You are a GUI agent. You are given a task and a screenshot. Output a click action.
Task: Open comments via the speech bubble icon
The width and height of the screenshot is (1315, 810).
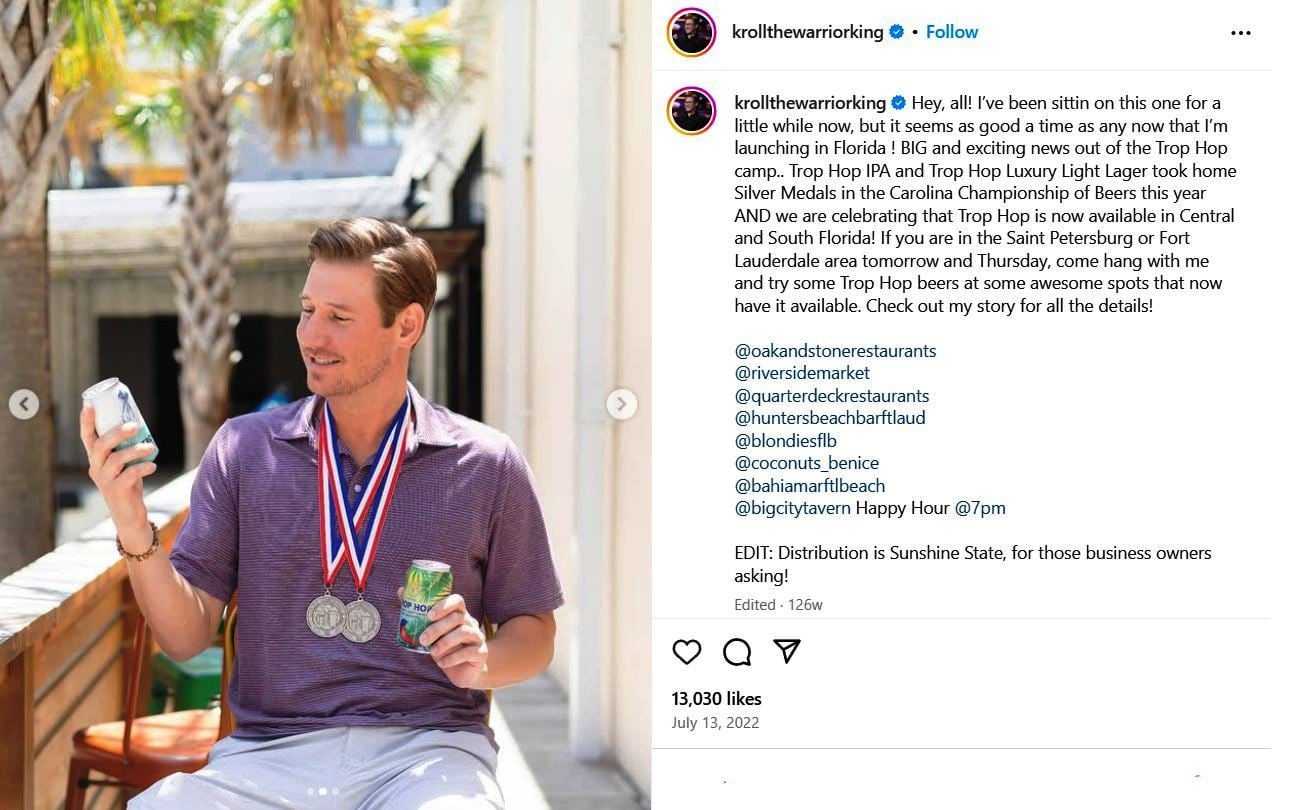tap(737, 652)
